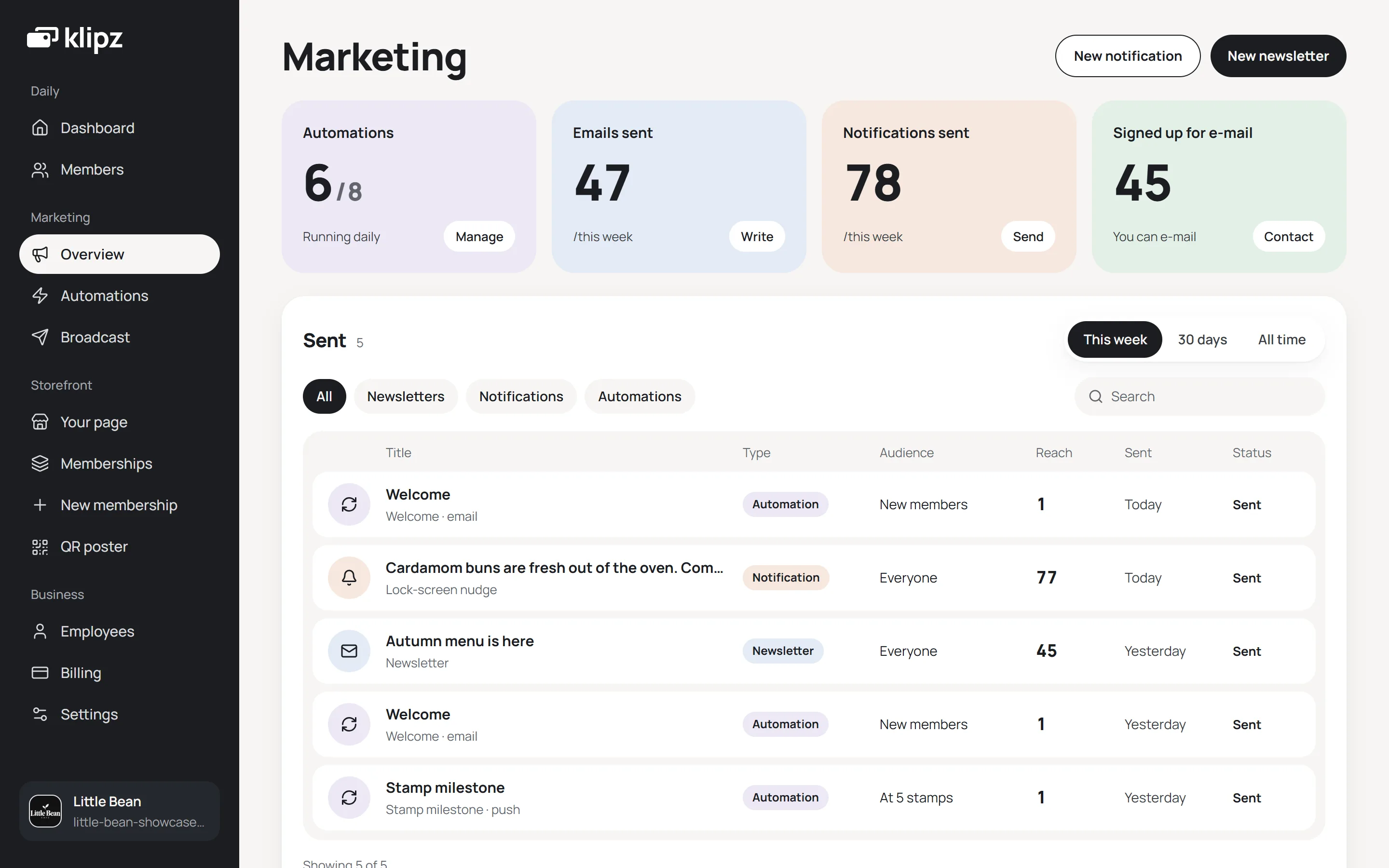Viewport: 1389px width, 868px height.
Task: Click the Overview megaphone icon
Action: coord(40,254)
